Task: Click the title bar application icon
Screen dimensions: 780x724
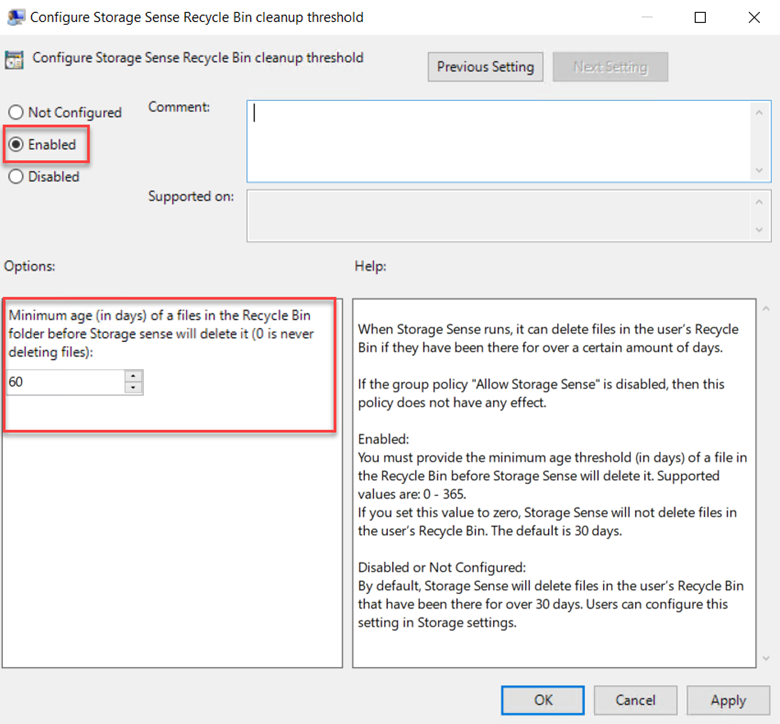Action: (x=15, y=17)
